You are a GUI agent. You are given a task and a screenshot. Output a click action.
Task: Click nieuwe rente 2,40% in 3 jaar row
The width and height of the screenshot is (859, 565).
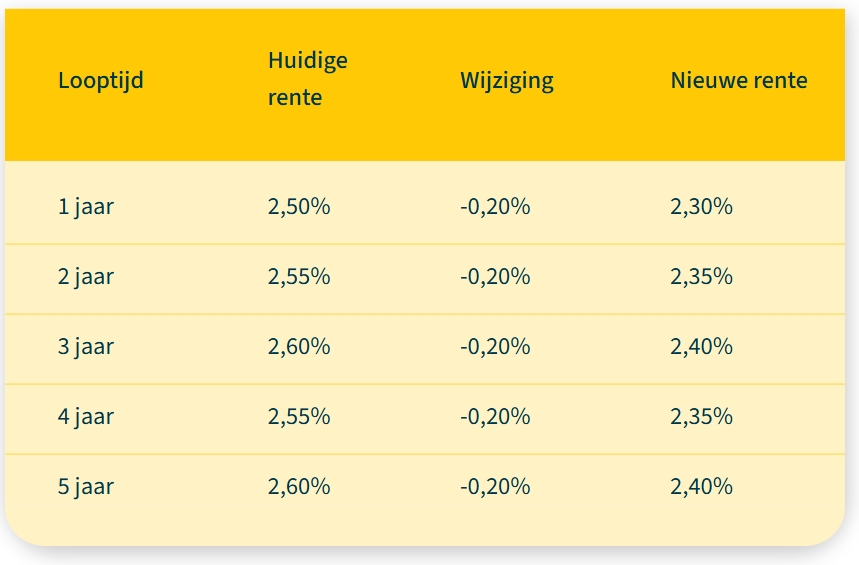coord(701,347)
